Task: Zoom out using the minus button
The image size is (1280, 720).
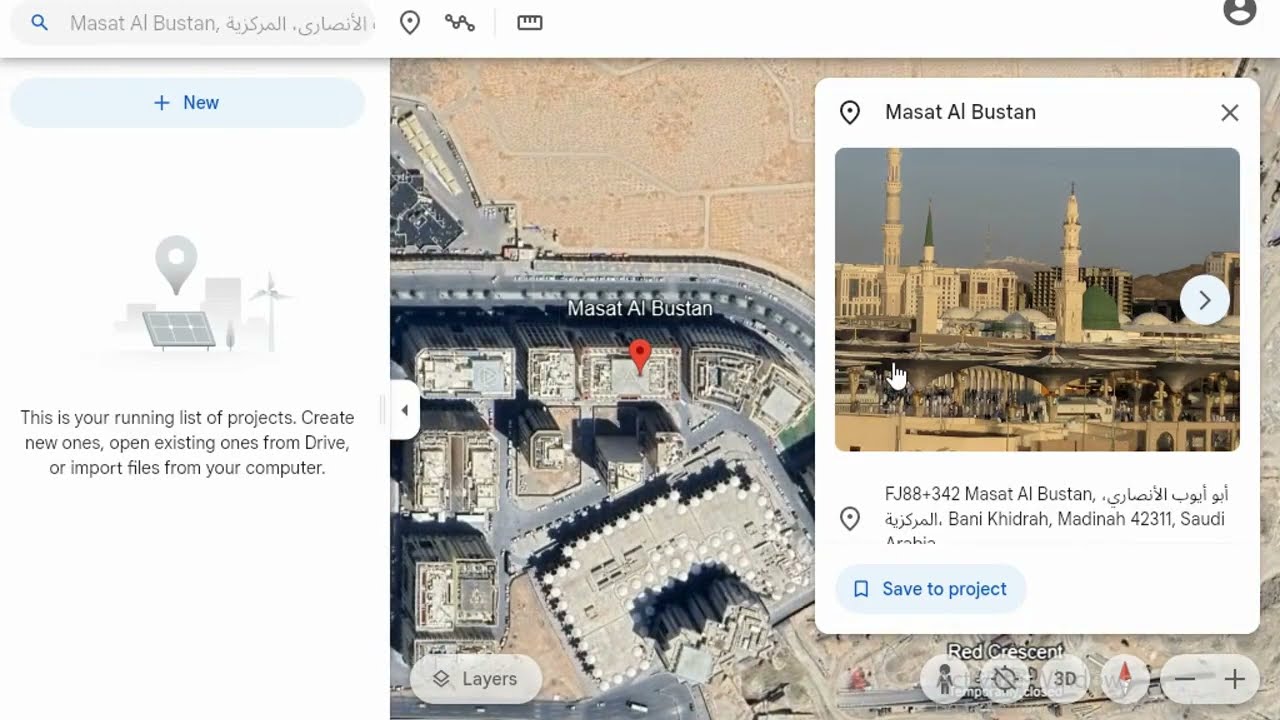Action: coord(1185,680)
